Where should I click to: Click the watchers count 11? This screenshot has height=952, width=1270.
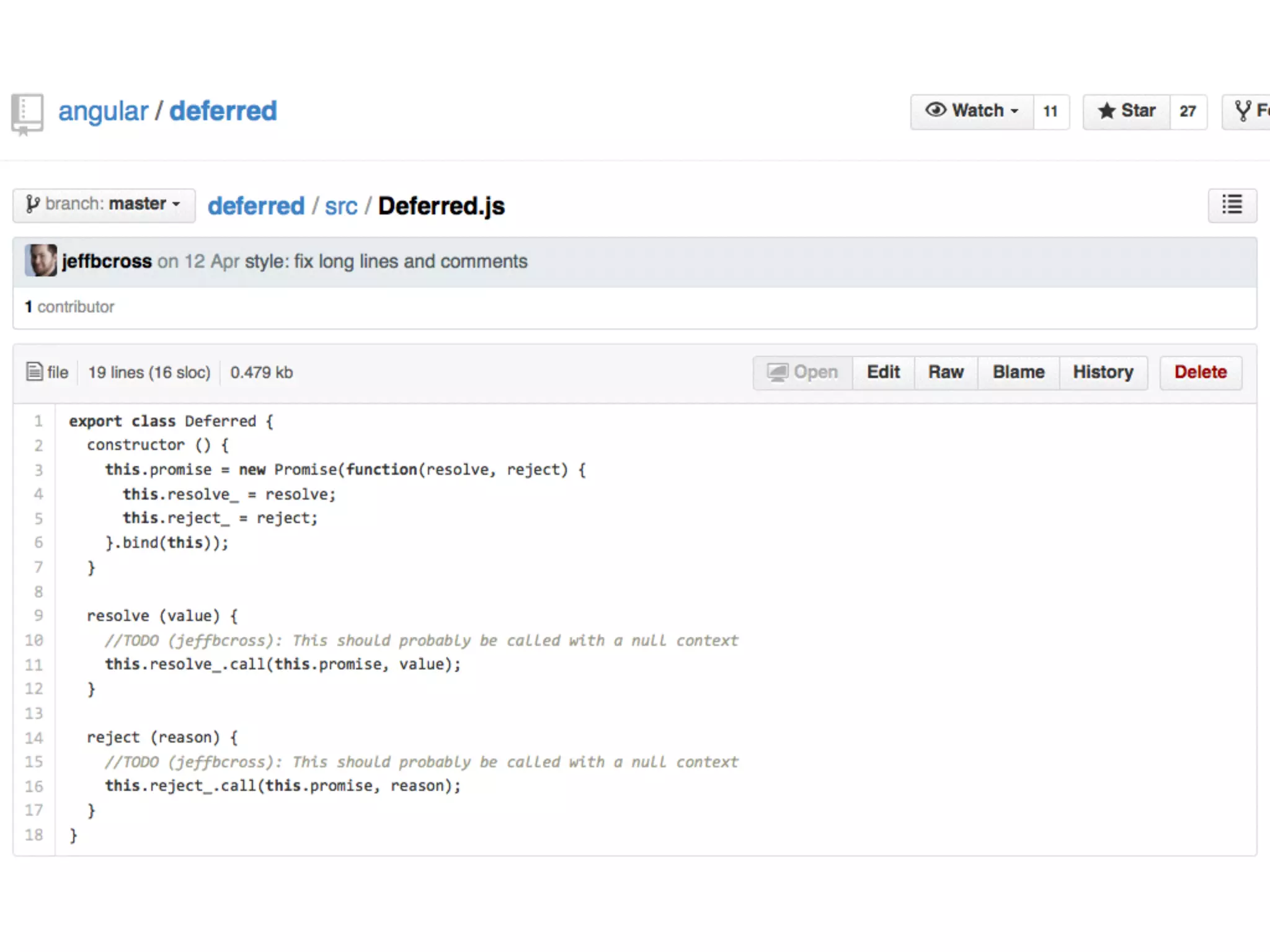pyautogui.click(x=1050, y=112)
